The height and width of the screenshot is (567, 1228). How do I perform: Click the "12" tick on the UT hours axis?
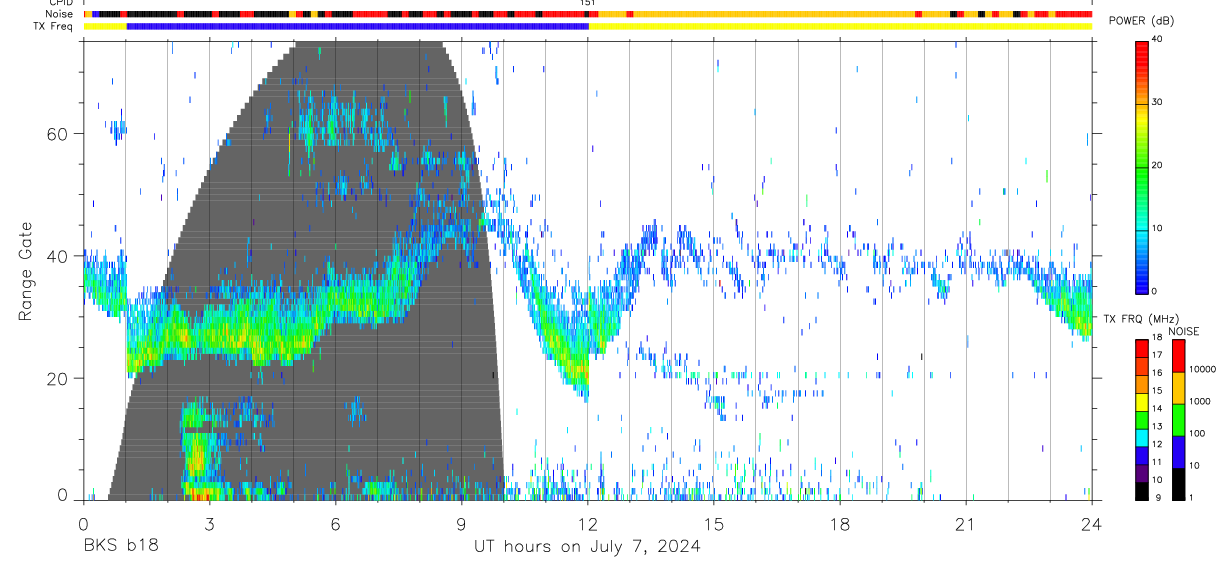point(587,524)
